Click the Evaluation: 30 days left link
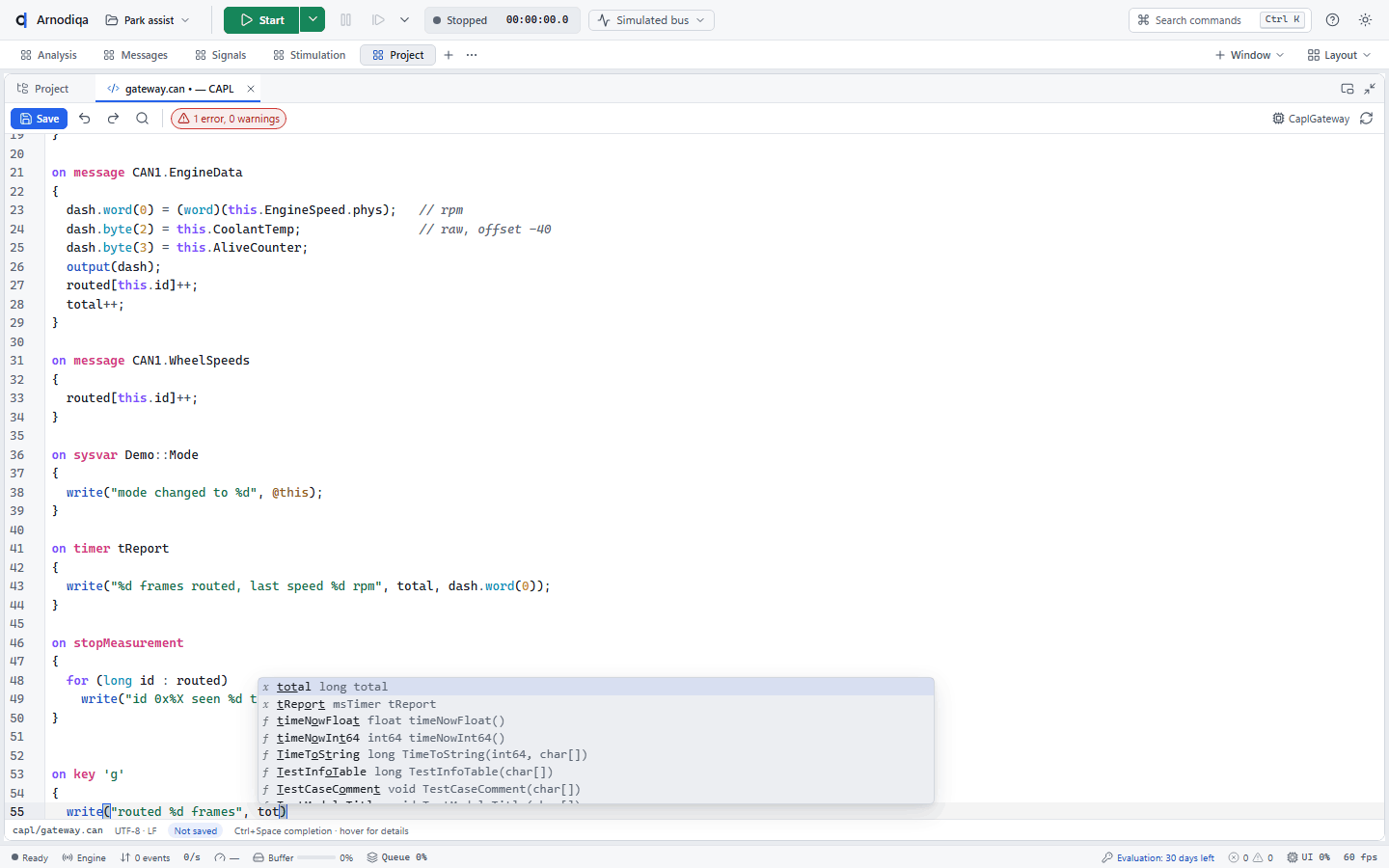1389x868 pixels. 1158,857
